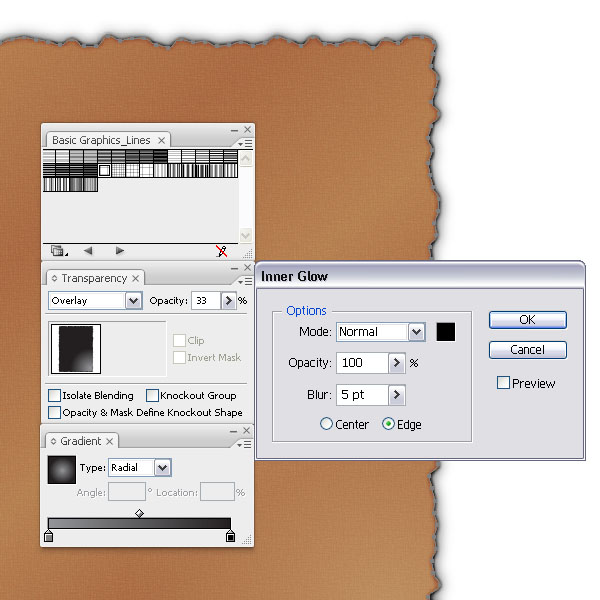
Task: Click Cancel in Inner Glow dialog
Action: click(x=528, y=350)
